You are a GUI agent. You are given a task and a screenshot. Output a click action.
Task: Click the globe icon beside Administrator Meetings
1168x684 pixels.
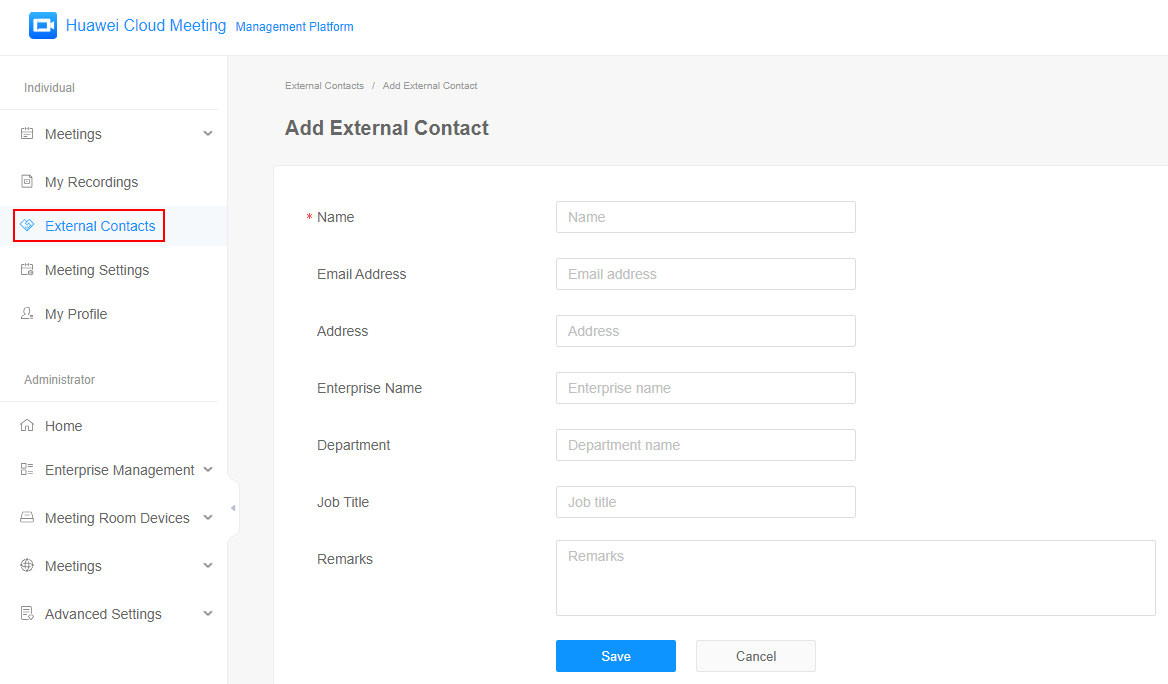(27, 566)
